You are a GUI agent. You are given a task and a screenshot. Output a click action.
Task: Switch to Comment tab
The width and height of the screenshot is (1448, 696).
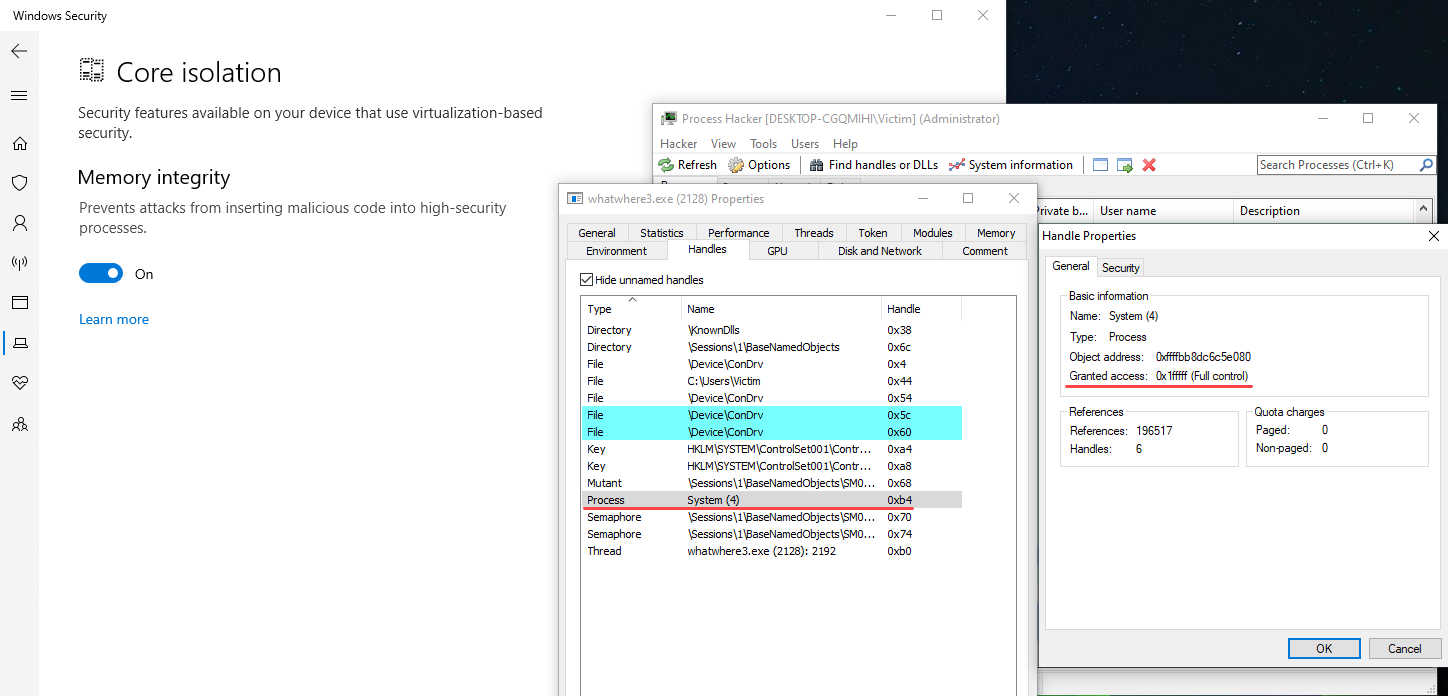point(985,251)
